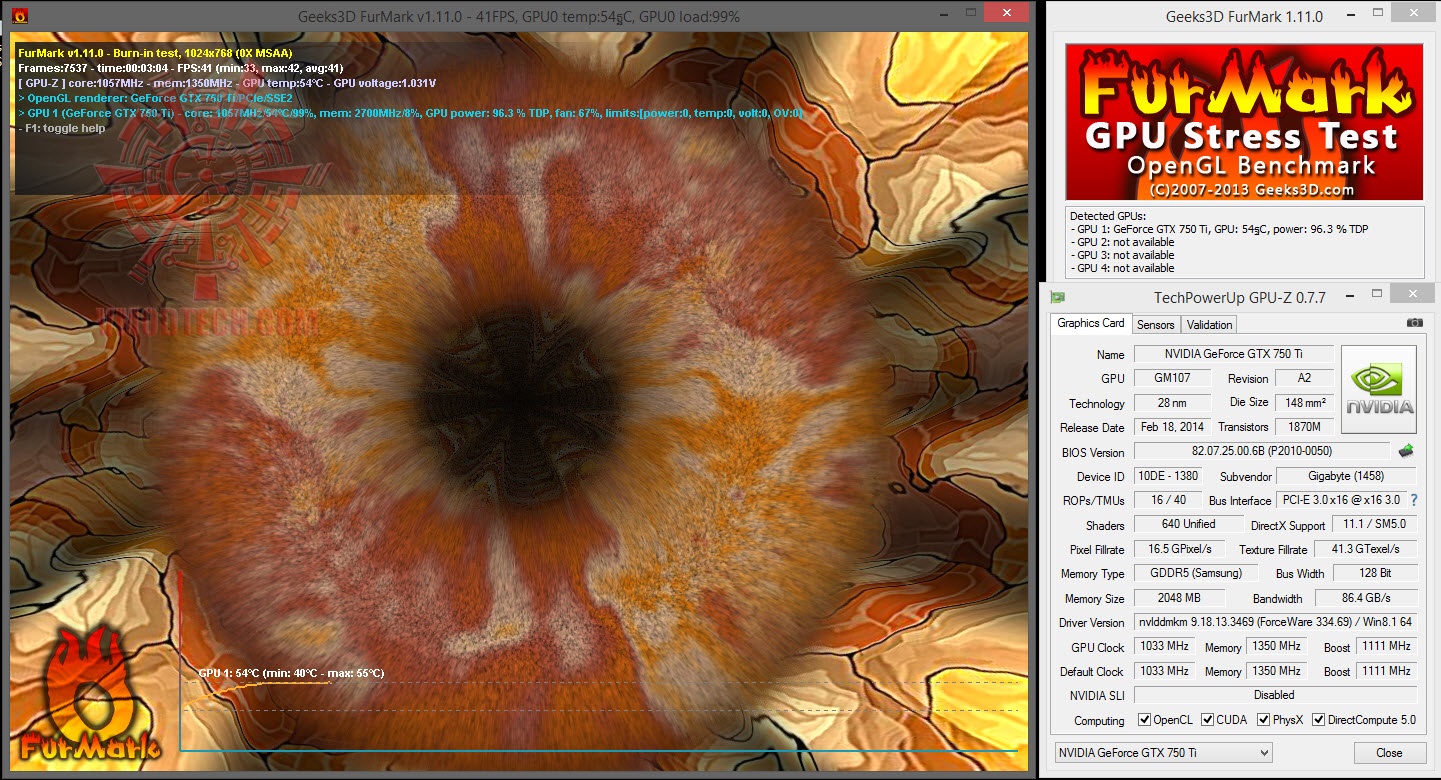1441x780 pixels.
Task: Select the Bus Width field showing 128 Bit
Action: pos(1373,574)
